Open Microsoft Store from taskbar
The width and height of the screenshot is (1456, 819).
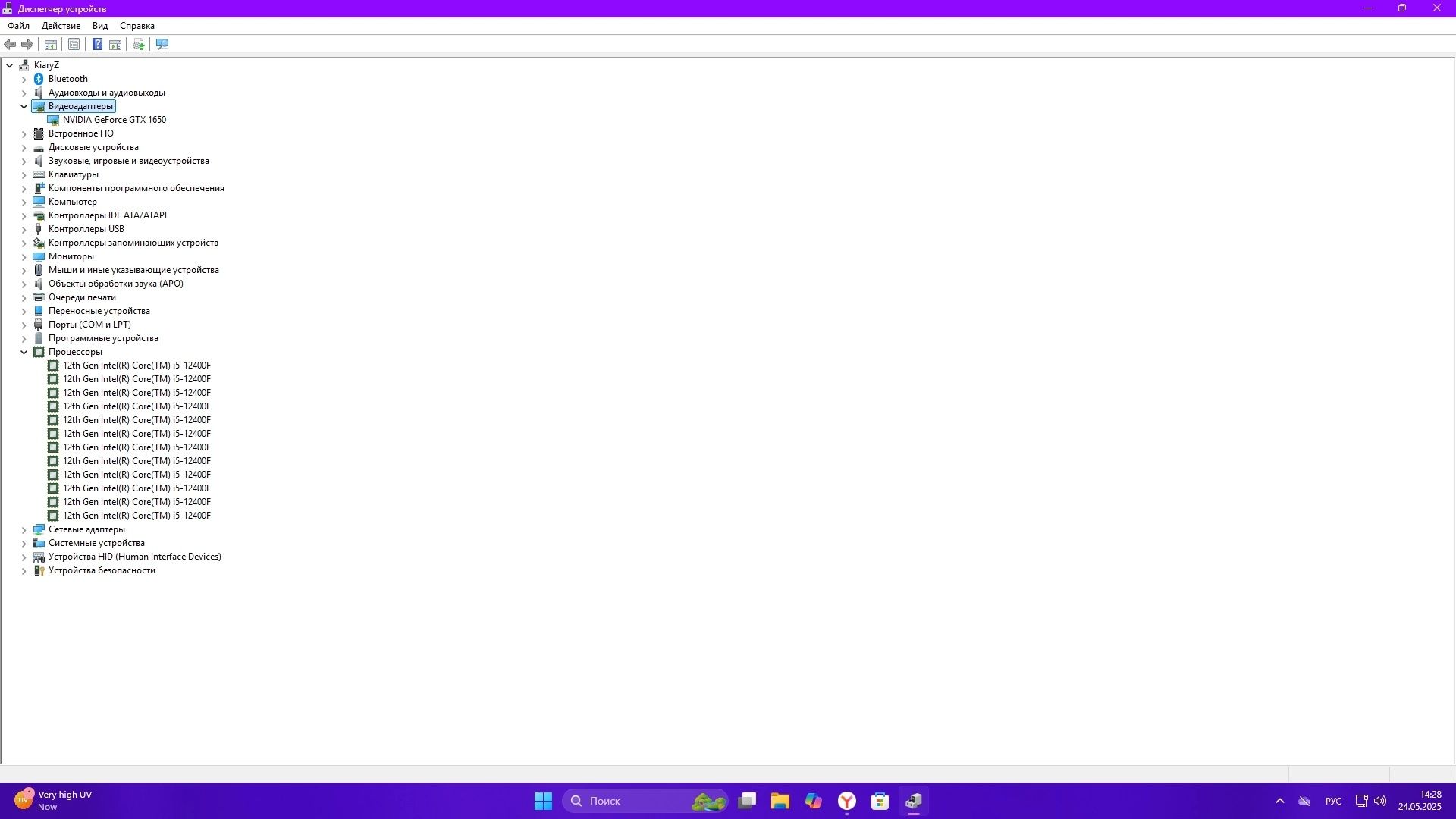[880, 801]
